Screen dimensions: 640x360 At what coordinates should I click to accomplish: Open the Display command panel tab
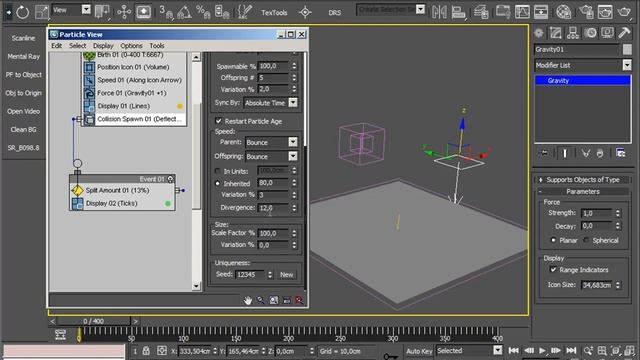pos(607,33)
